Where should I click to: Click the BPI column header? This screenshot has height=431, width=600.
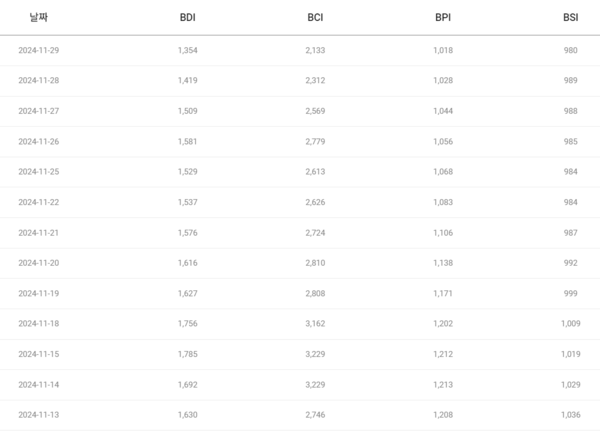pyautogui.click(x=443, y=18)
